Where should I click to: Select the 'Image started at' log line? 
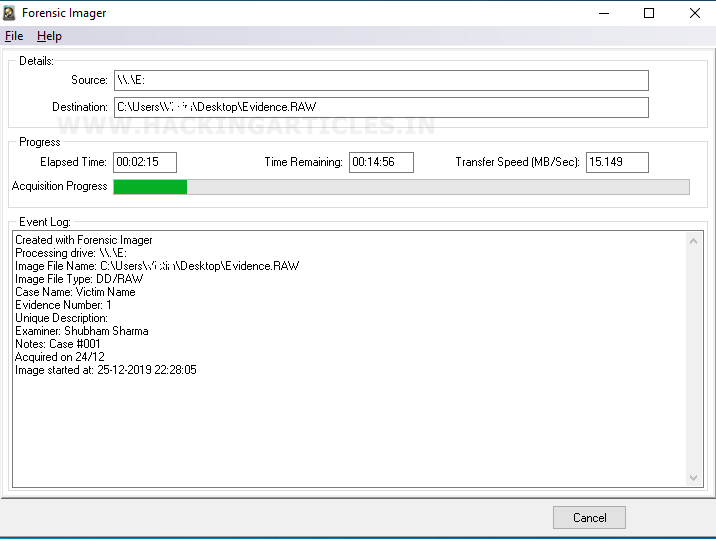tap(106, 370)
